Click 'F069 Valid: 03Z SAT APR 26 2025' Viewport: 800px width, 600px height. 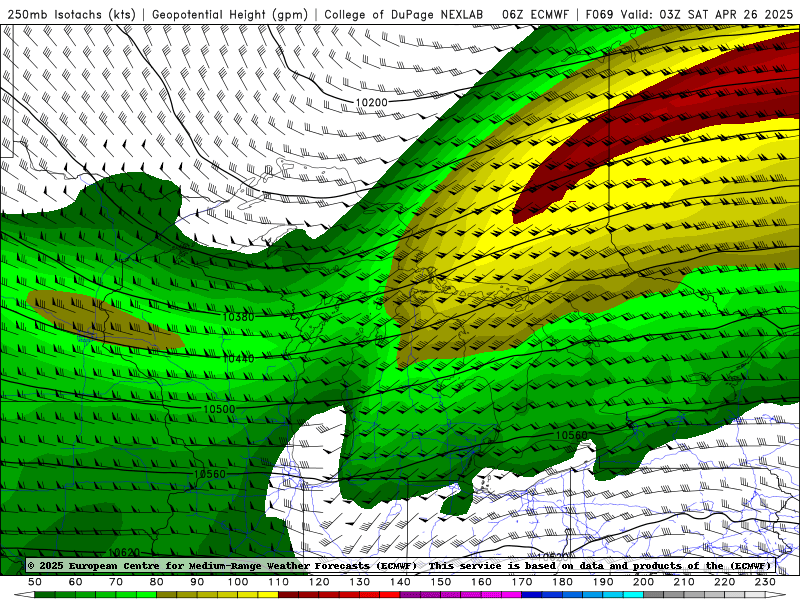point(689,14)
